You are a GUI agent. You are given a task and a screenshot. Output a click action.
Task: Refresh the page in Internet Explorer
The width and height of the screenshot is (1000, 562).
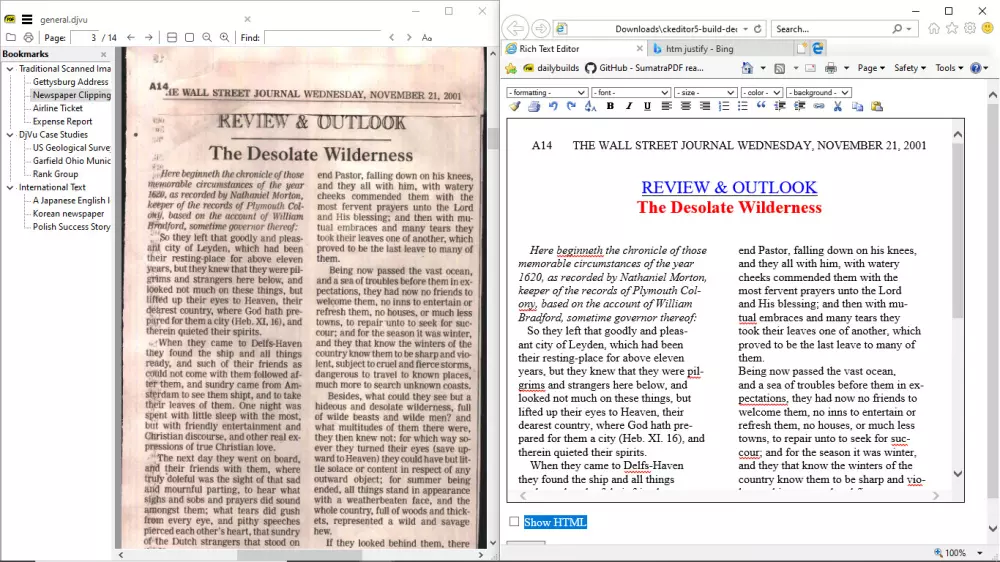(x=758, y=29)
